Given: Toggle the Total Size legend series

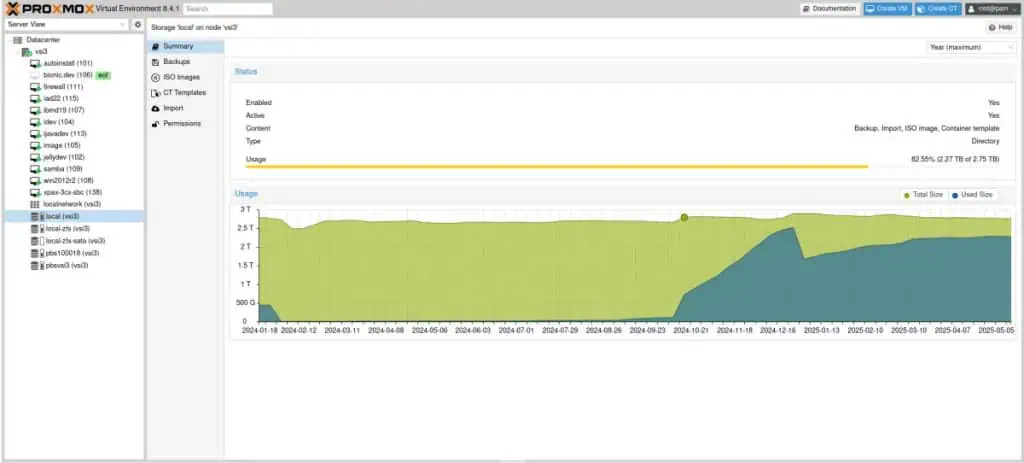Looking at the screenshot, I should pos(923,195).
